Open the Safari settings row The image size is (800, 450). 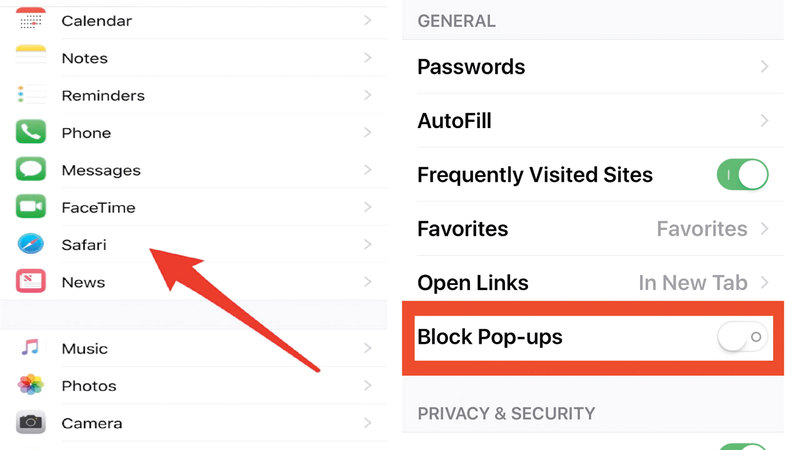point(200,245)
